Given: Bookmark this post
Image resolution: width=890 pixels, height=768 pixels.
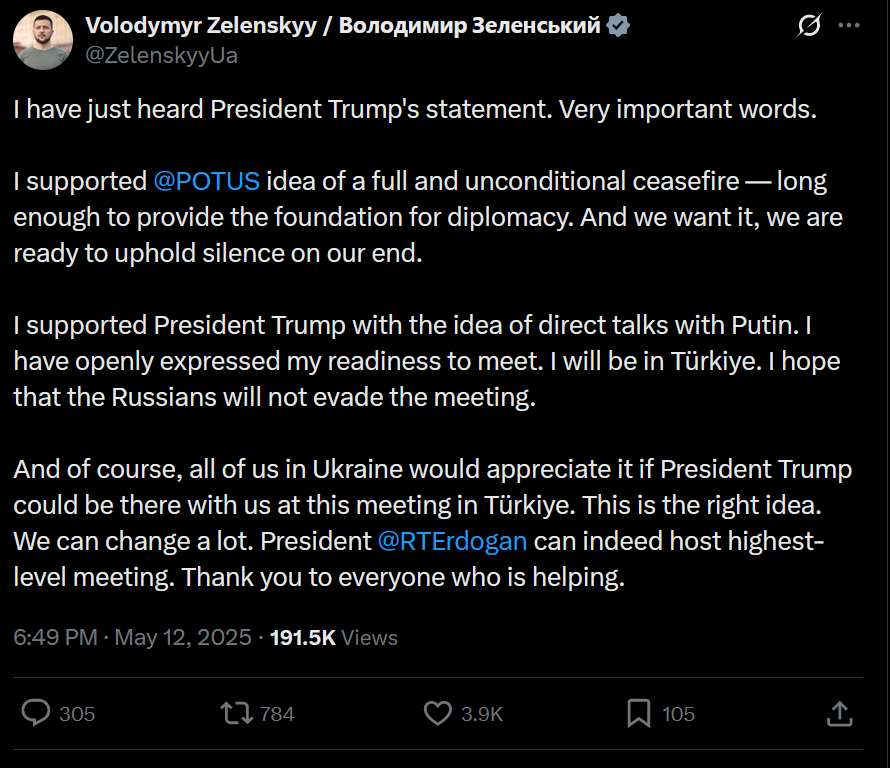Looking at the screenshot, I should coord(639,714).
